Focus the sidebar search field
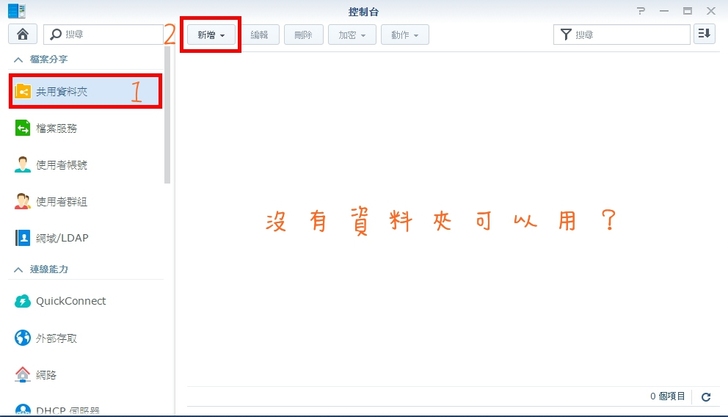728x417 pixels. [103, 34]
